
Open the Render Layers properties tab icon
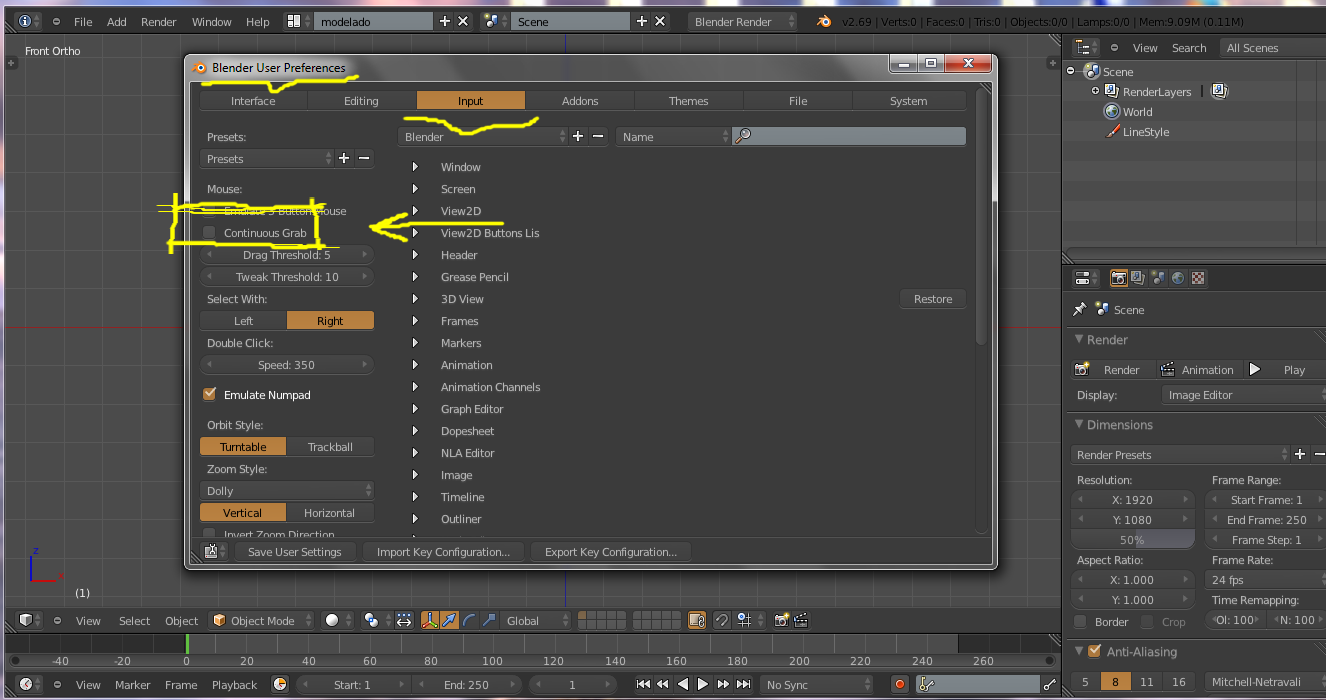tap(1140, 278)
